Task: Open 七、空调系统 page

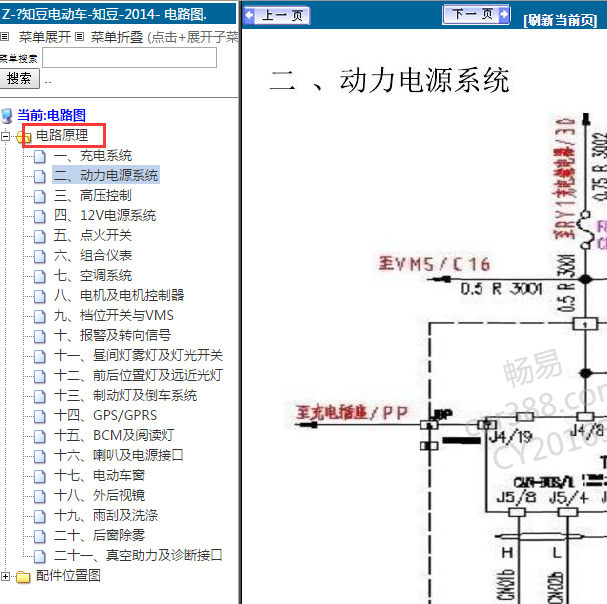Action: click(x=93, y=276)
